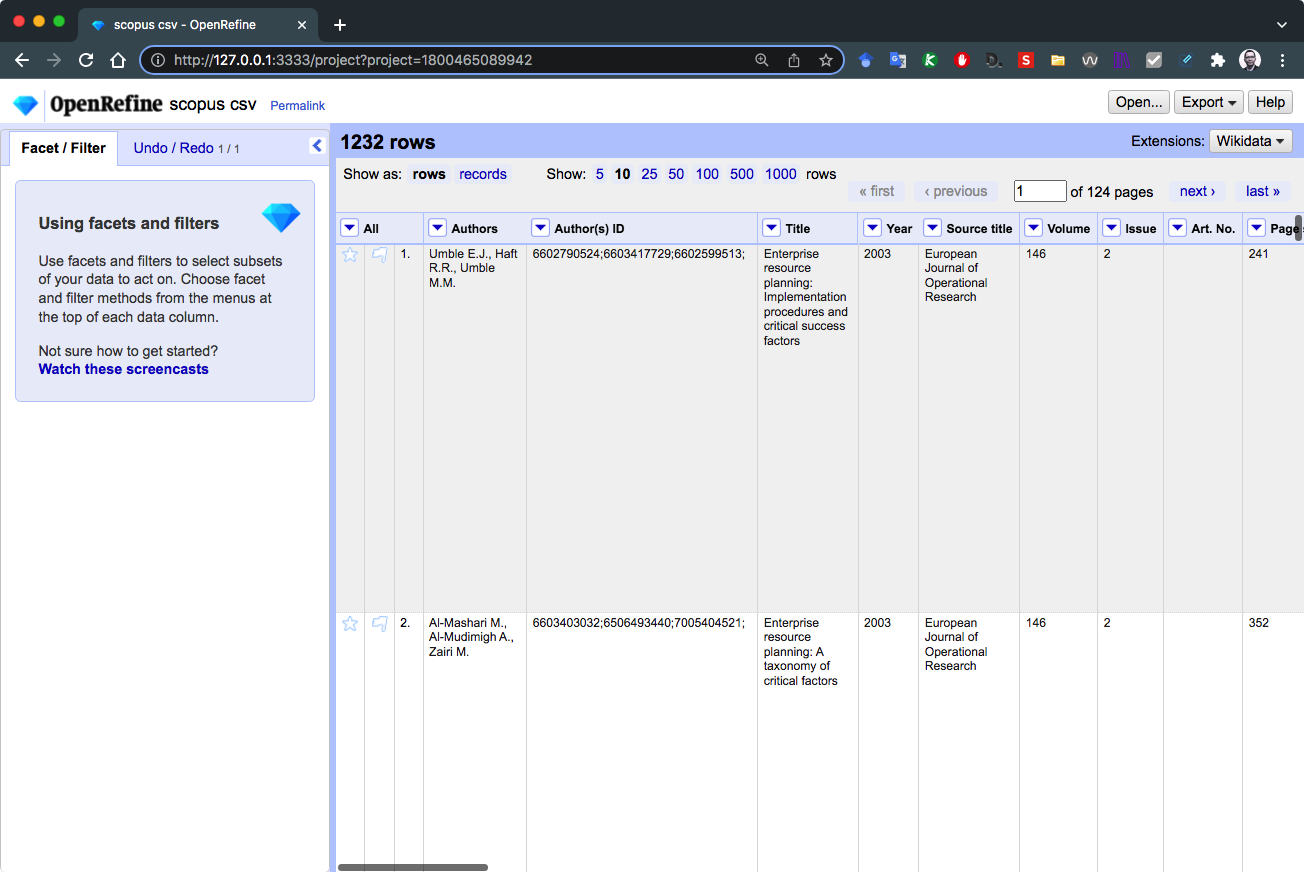Click the OpenRefine diamond logo
Image resolution: width=1304 pixels, height=872 pixels.
(x=25, y=104)
